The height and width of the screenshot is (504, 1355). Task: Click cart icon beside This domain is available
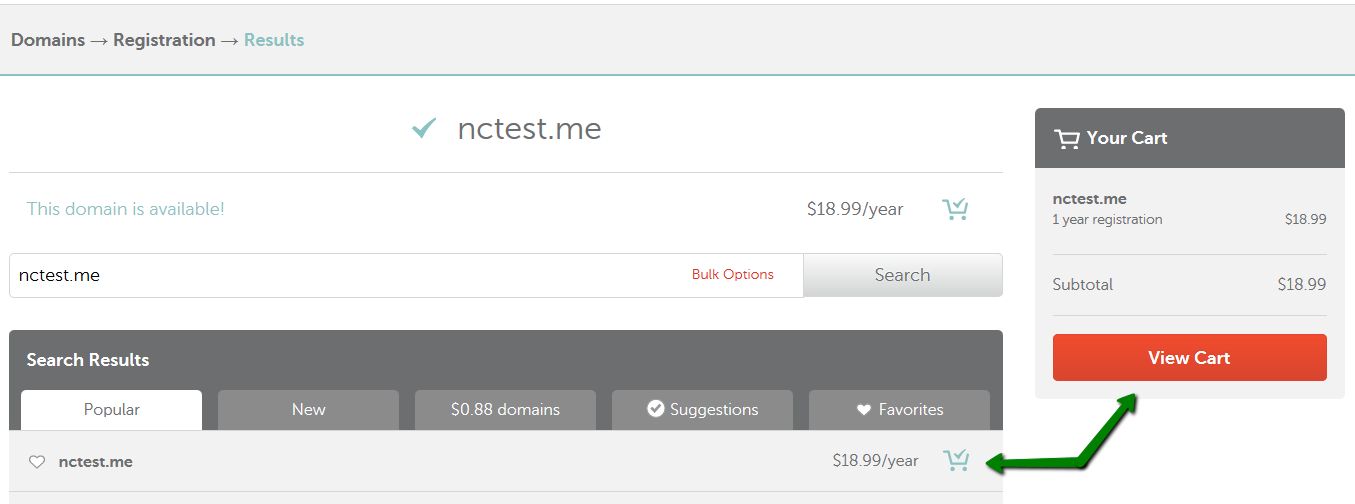[955, 209]
